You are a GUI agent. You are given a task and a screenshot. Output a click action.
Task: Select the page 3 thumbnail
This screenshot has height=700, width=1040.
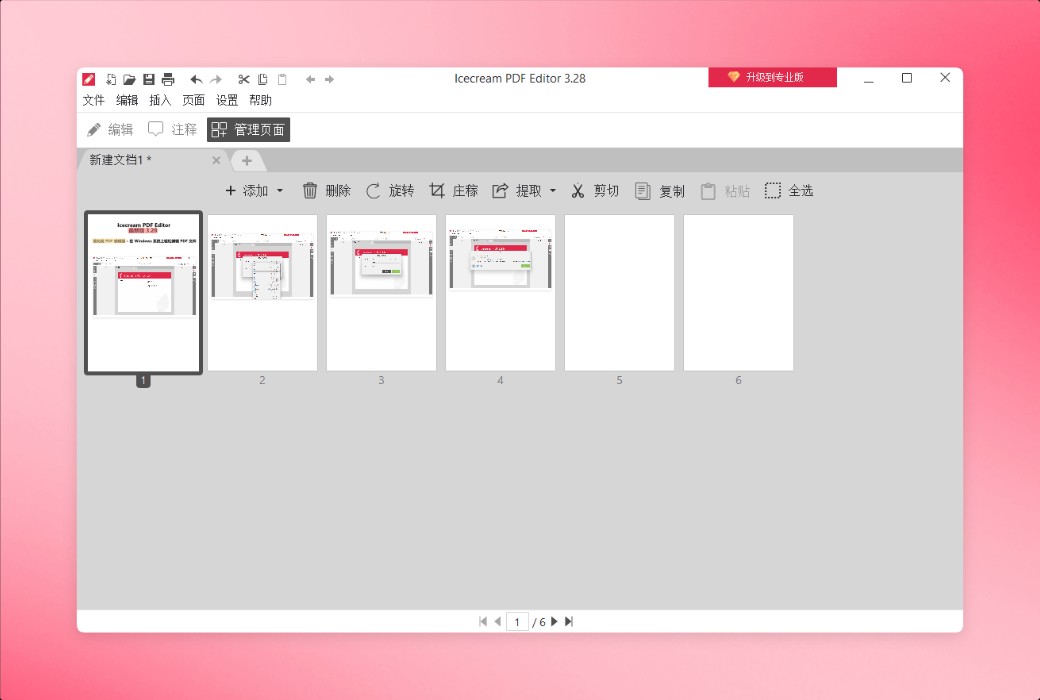[381, 292]
